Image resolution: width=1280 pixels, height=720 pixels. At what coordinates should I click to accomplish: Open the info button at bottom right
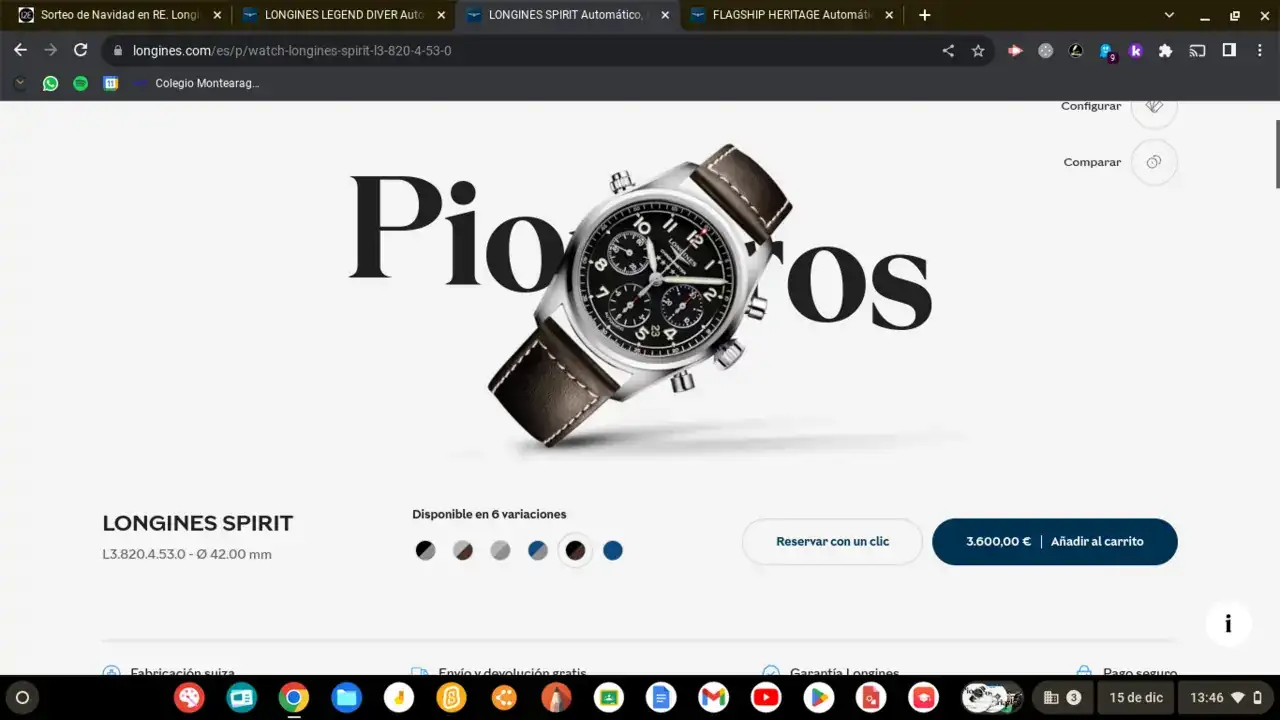tap(1227, 625)
